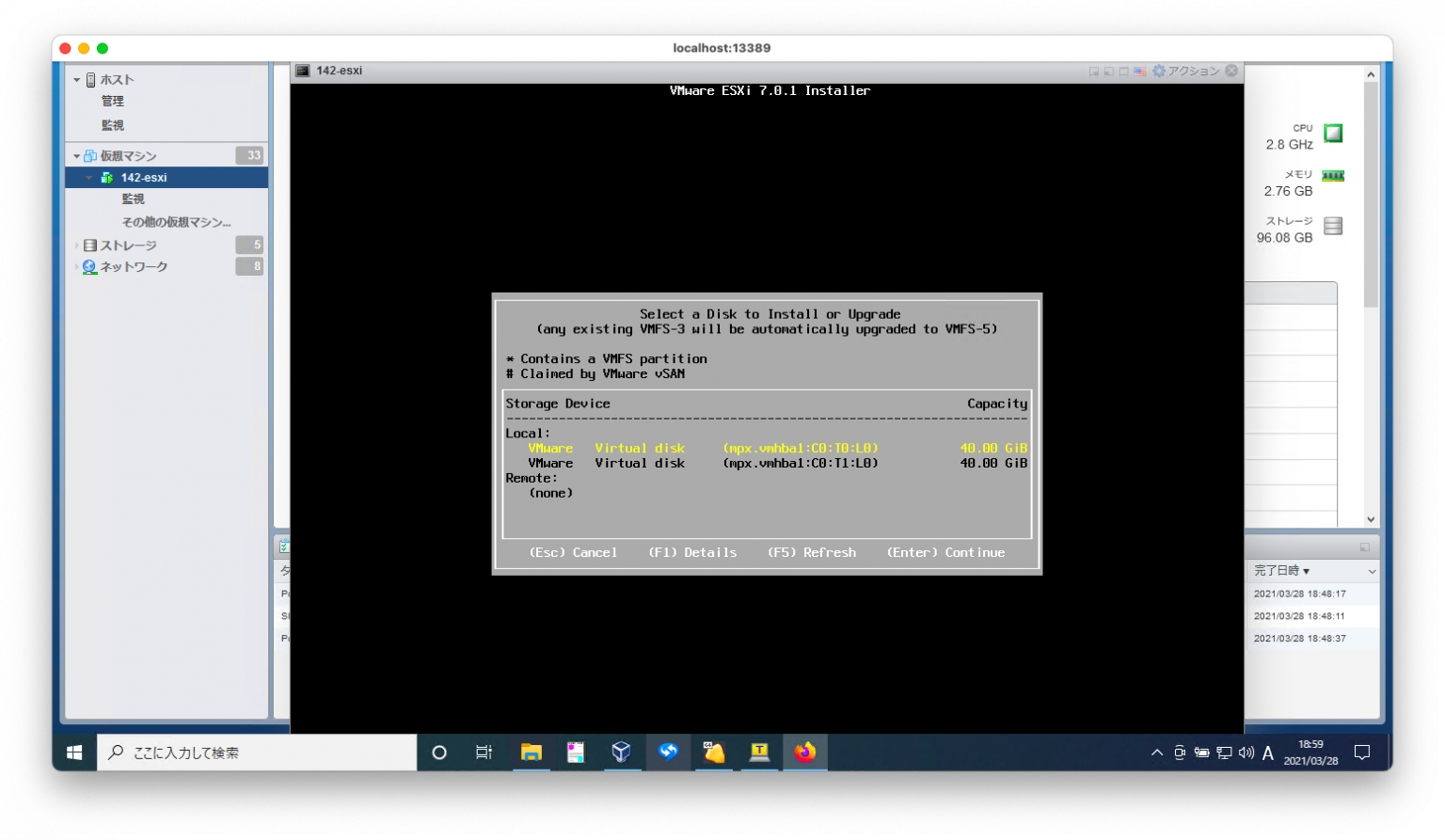Expand the ネットワーク tree node

[77, 267]
